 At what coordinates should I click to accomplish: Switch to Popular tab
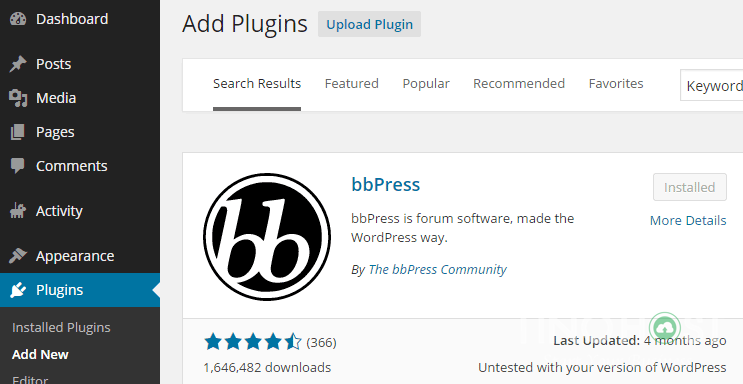click(x=426, y=84)
